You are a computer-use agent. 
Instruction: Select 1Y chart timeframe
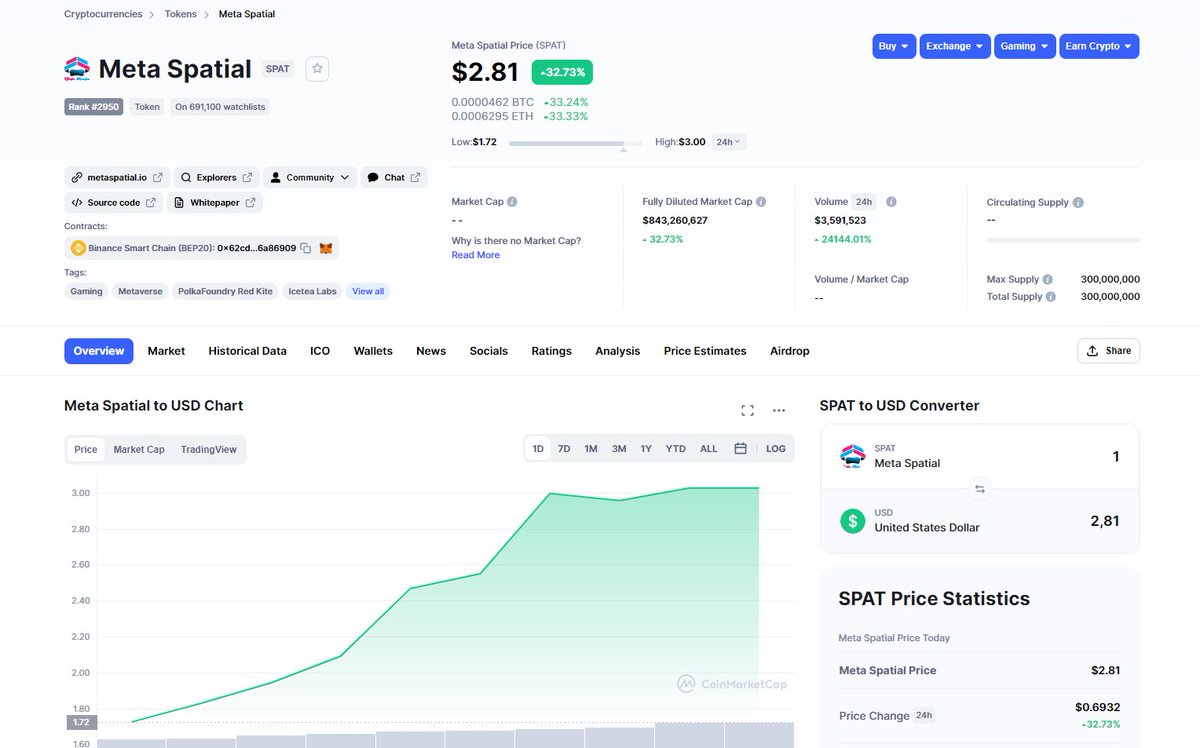click(x=646, y=449)
